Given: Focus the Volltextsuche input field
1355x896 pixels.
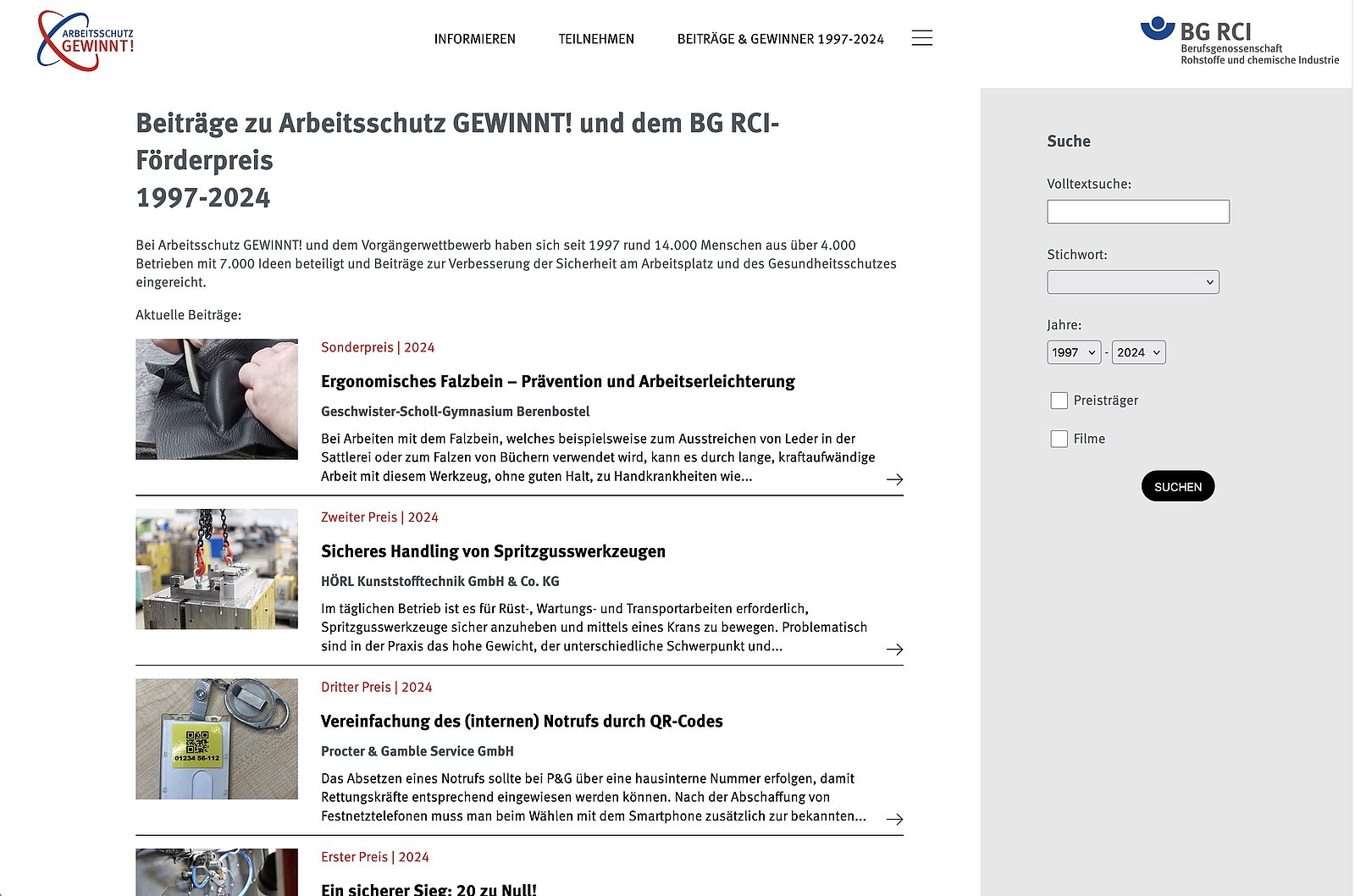Looking at the screenshot, I should (x=1138, y=212).
